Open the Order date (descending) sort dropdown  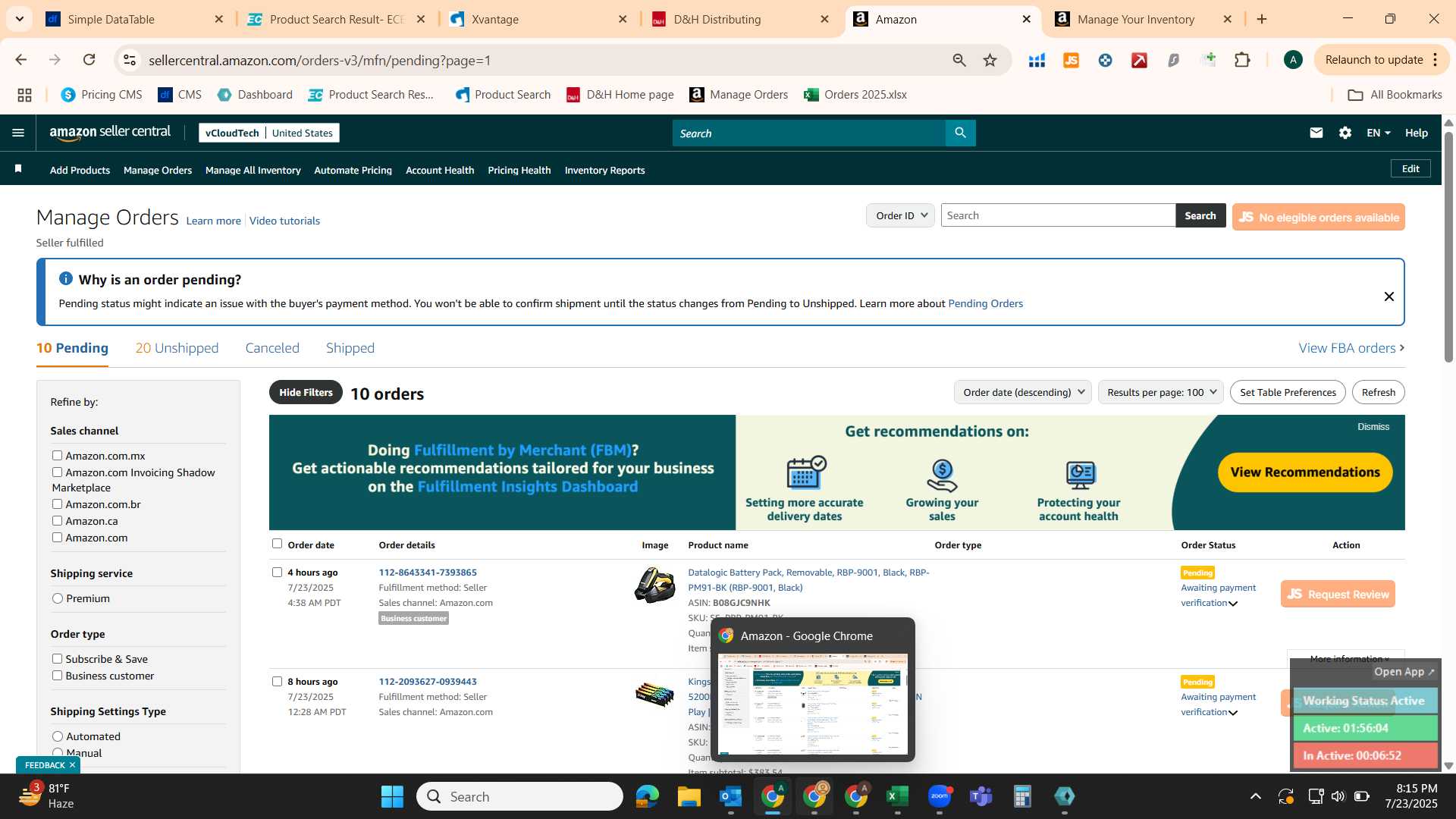tap(1022, 392)
